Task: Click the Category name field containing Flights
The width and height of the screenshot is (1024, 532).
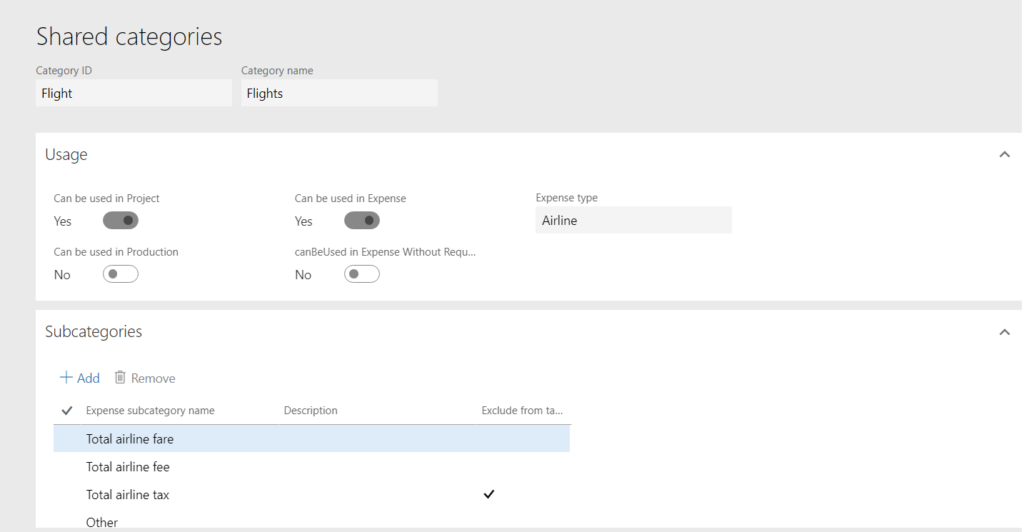Action: (339, 94)
